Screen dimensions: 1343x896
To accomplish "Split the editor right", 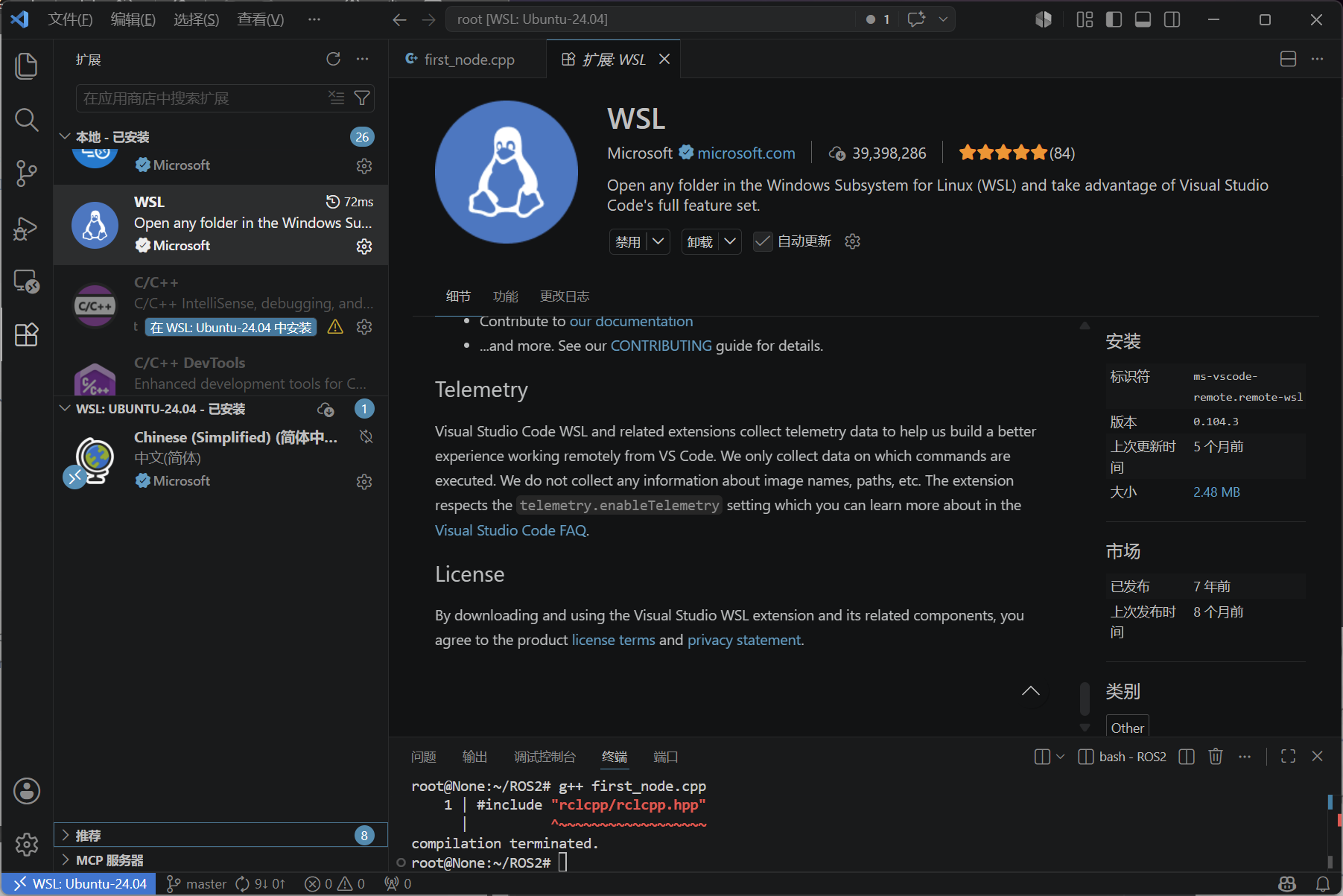I will (x=1288, y=59).
